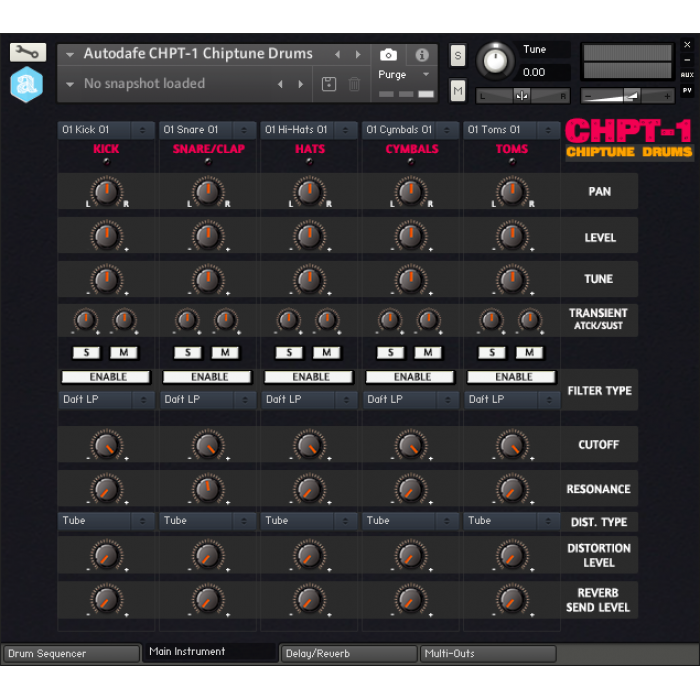700x700 pixels.
Task: Click the PV button in the header
Action: click(687, 91)
